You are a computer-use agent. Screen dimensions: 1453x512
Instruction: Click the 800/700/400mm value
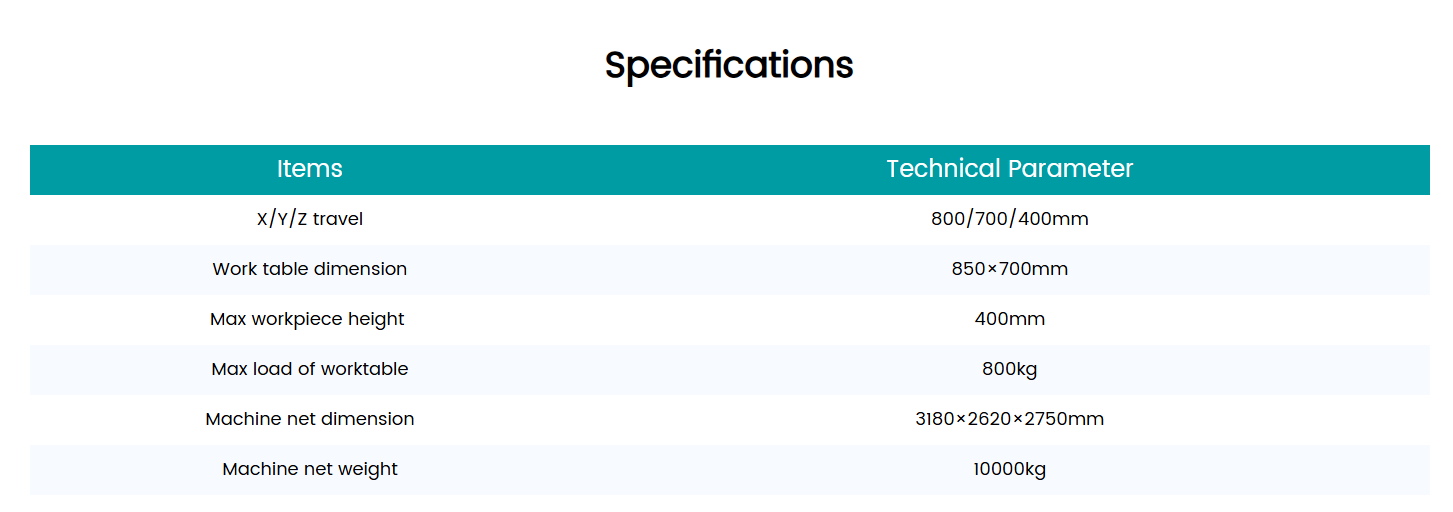tap(1009, 219)
